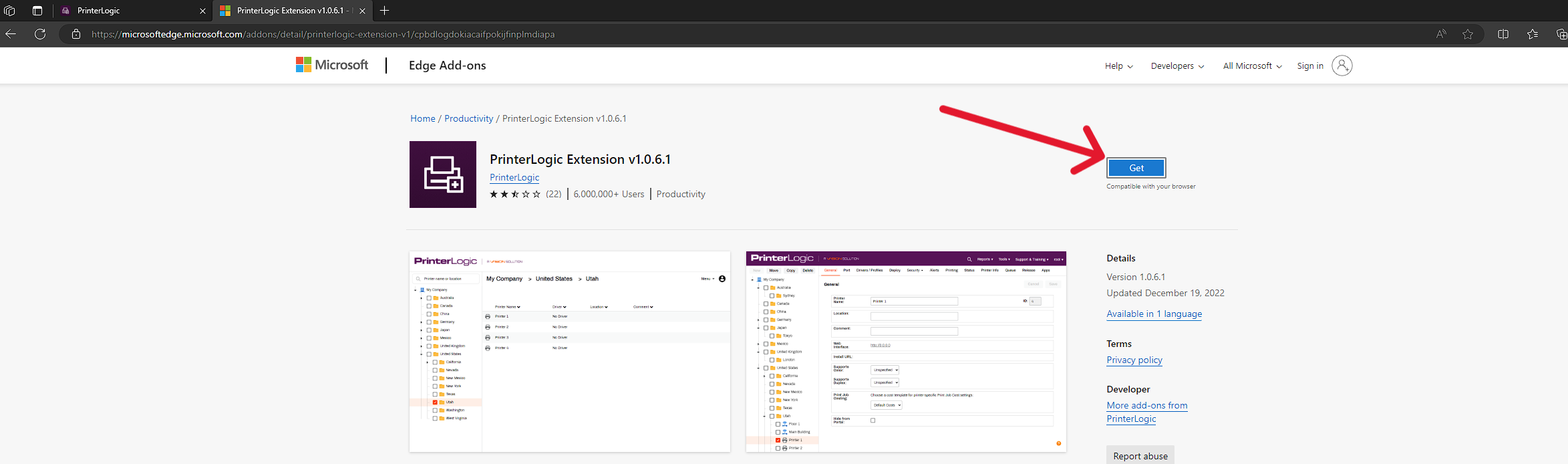Select the PrinterLogic Extension v1.0.6.1 tab
This screenshot has width=1568, height=464.
[x=292, y=11]
